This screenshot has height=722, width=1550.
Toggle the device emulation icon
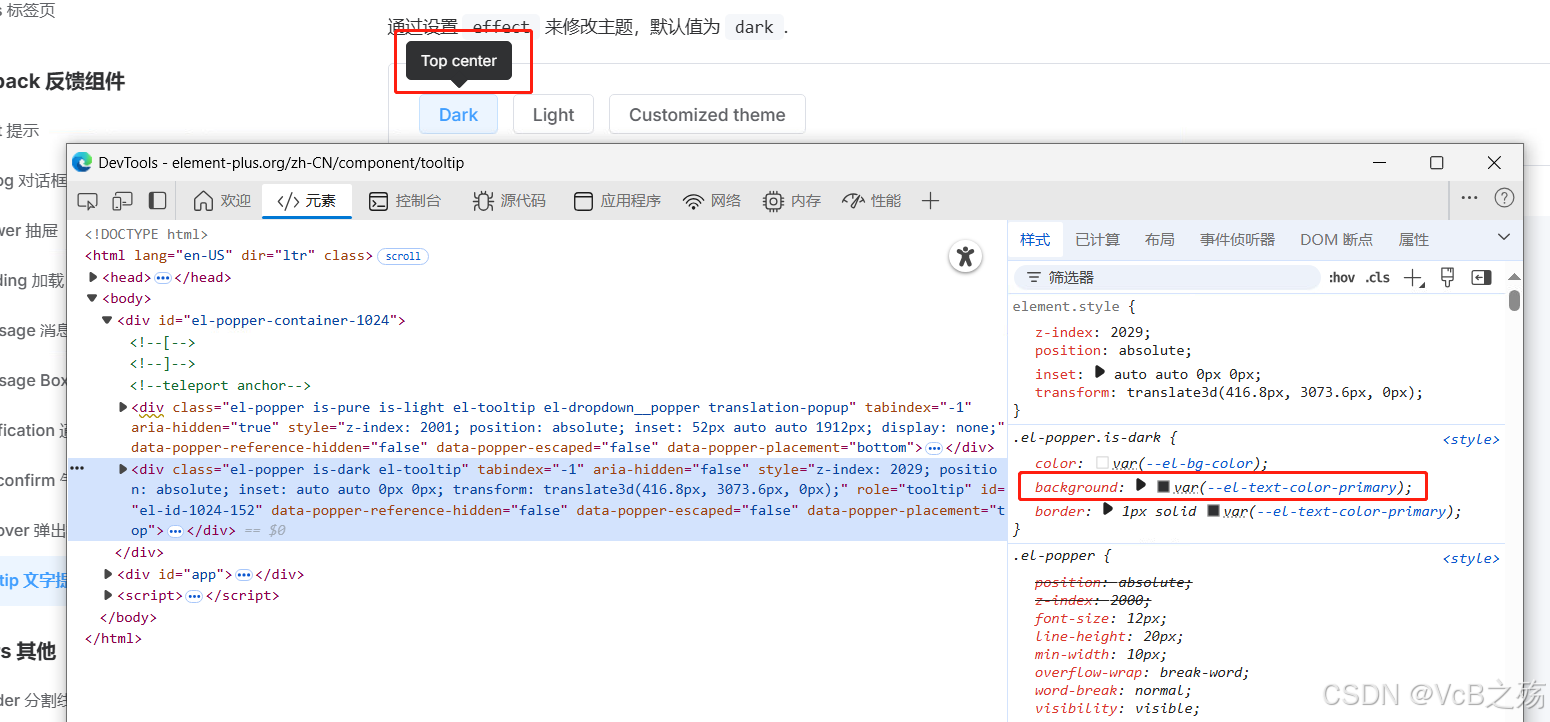[x=121, y=201]
